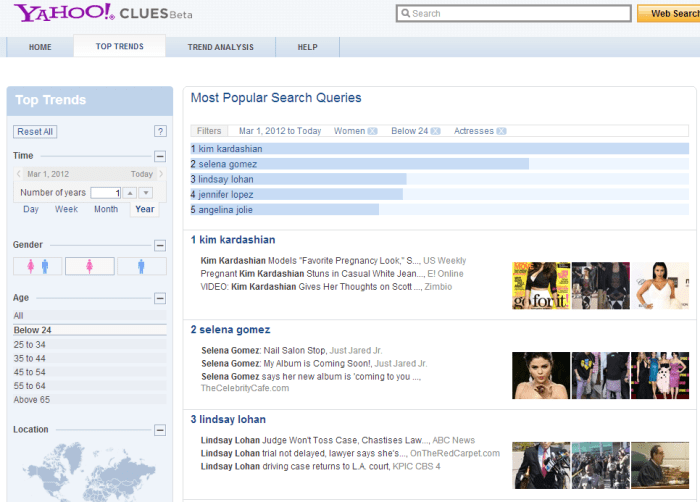Go to next time period arrow
This screenshot has height=502, width=700.
pyautogui.click(x=161, y=174)
